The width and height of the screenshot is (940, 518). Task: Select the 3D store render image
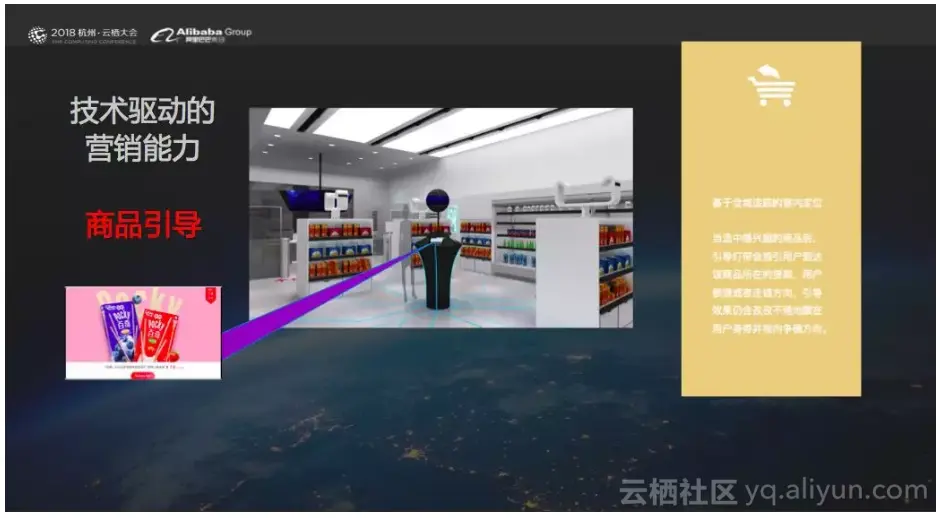pyautogui.click(x=441, y=218)
